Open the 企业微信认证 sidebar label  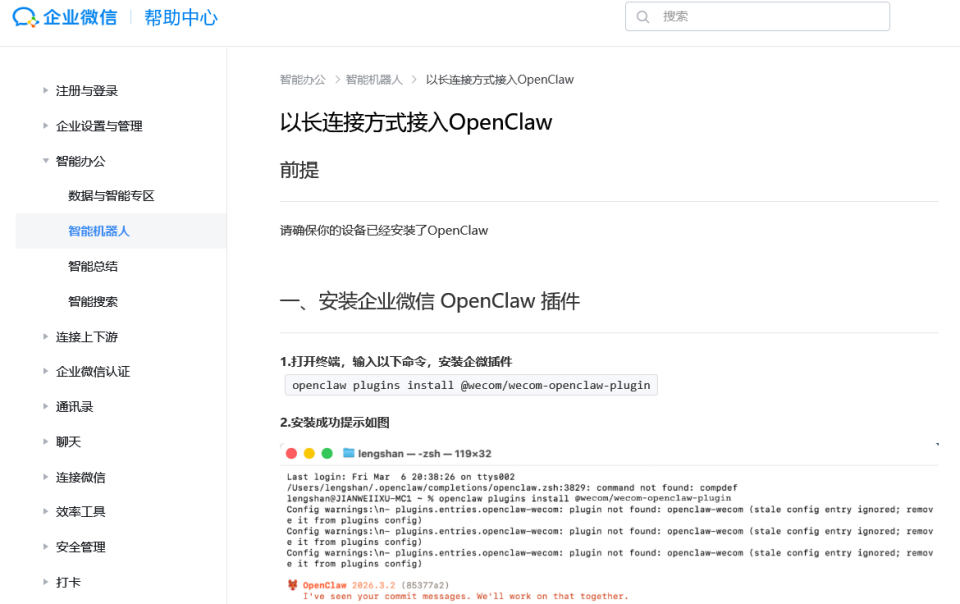coord(92,371)
